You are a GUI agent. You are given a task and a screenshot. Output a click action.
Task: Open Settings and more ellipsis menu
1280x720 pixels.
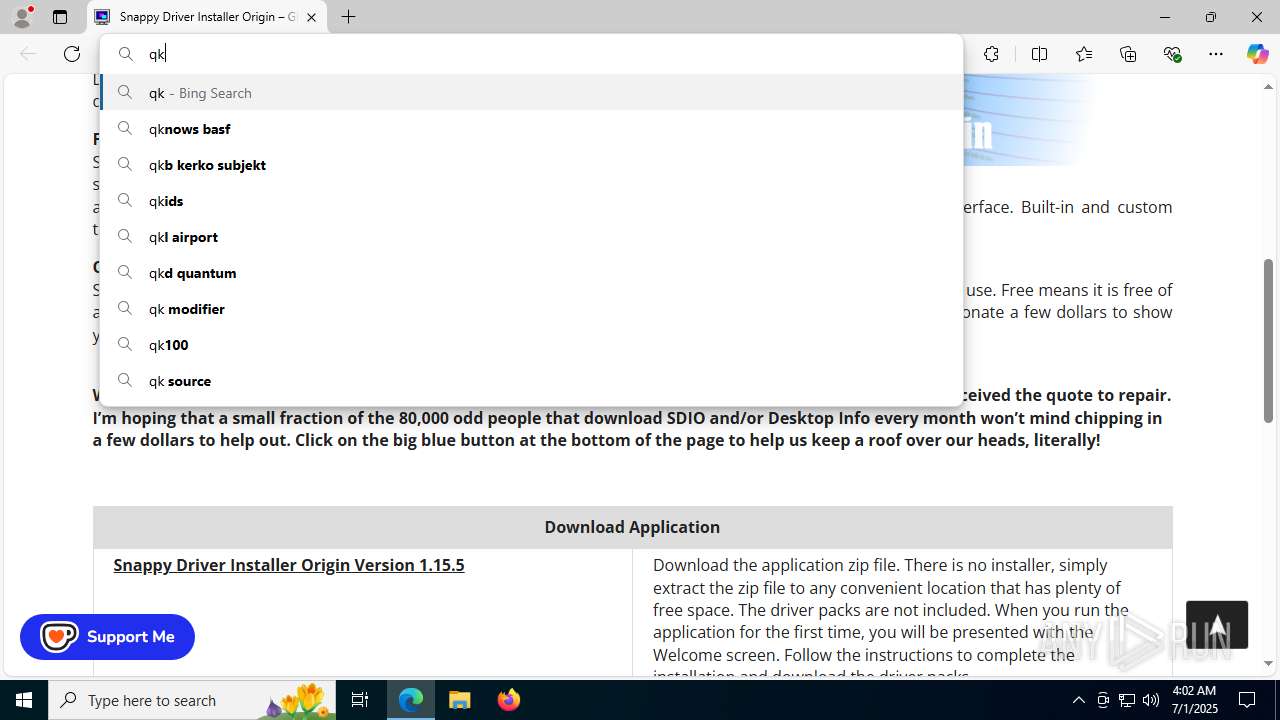pyautogui.click(x=1216, y=54)
